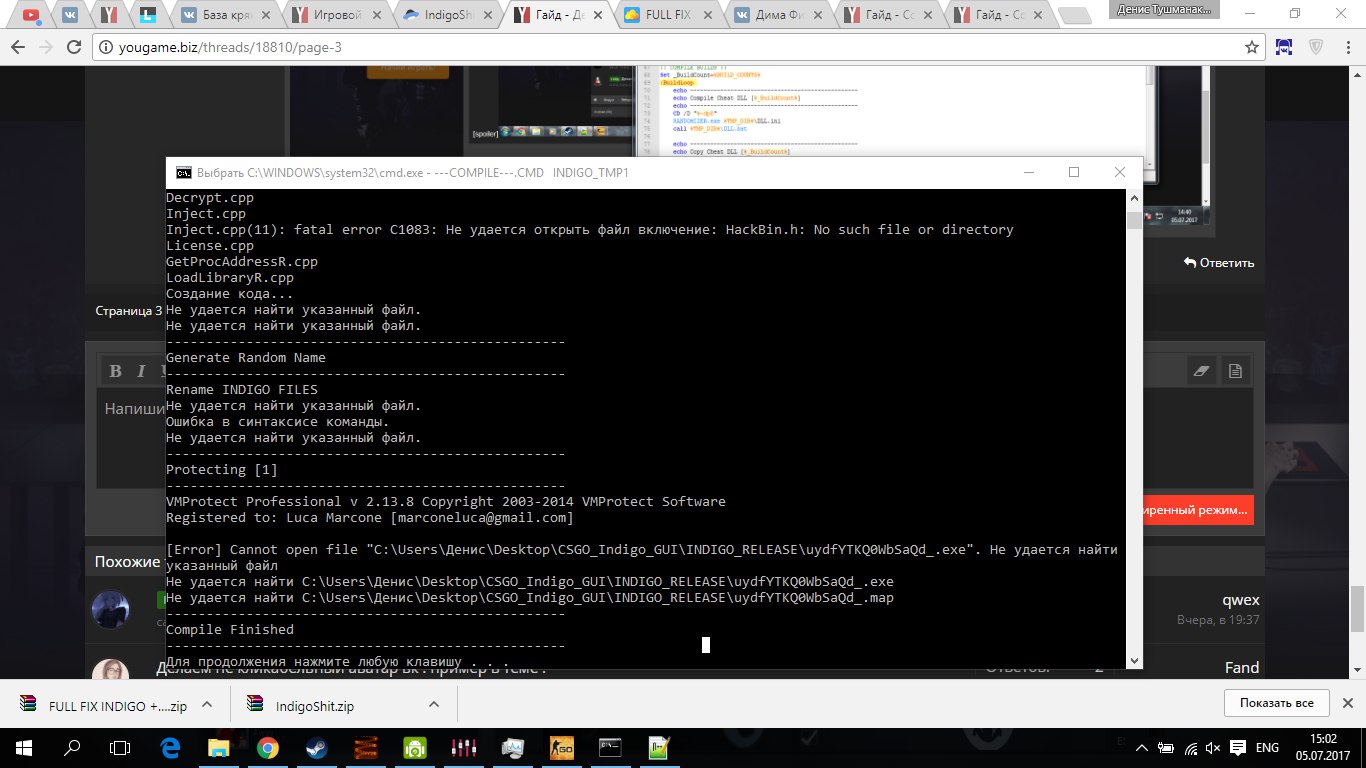Screen dimensions: 1366x768
Task: Bookmark this page with the star
Action: click(x=1251, y=47)
